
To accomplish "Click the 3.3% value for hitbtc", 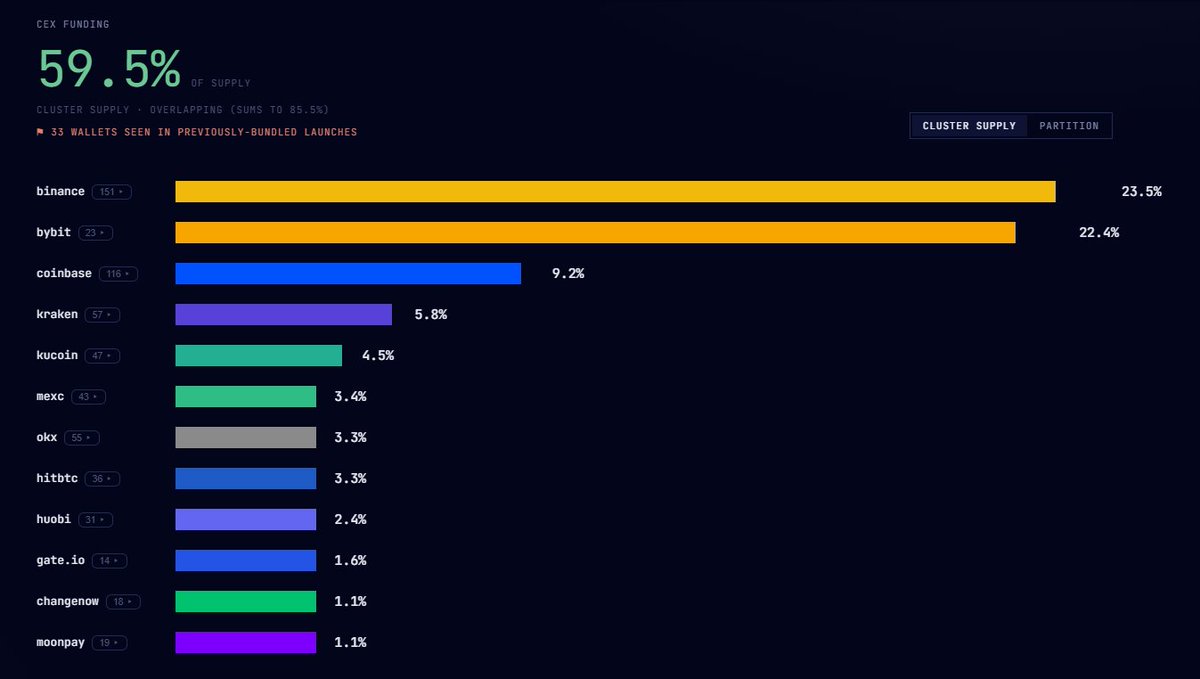I will tap(350, 478).
